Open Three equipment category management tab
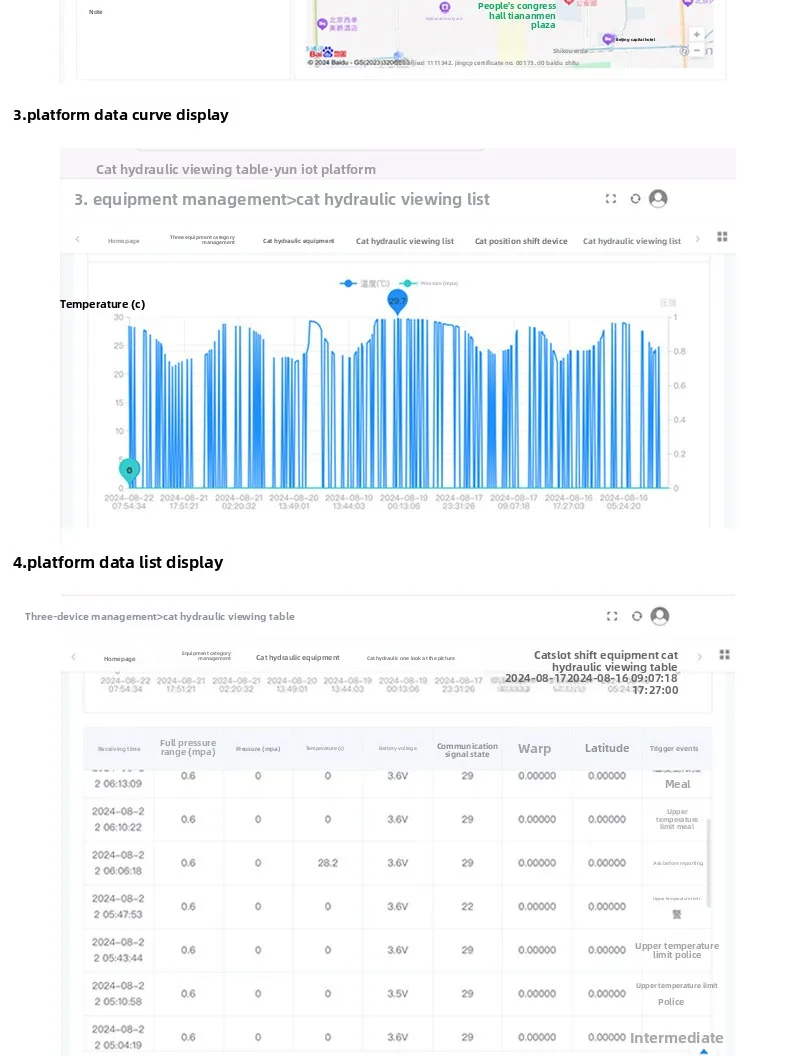 pyautogui.click(x=202, y=240)
